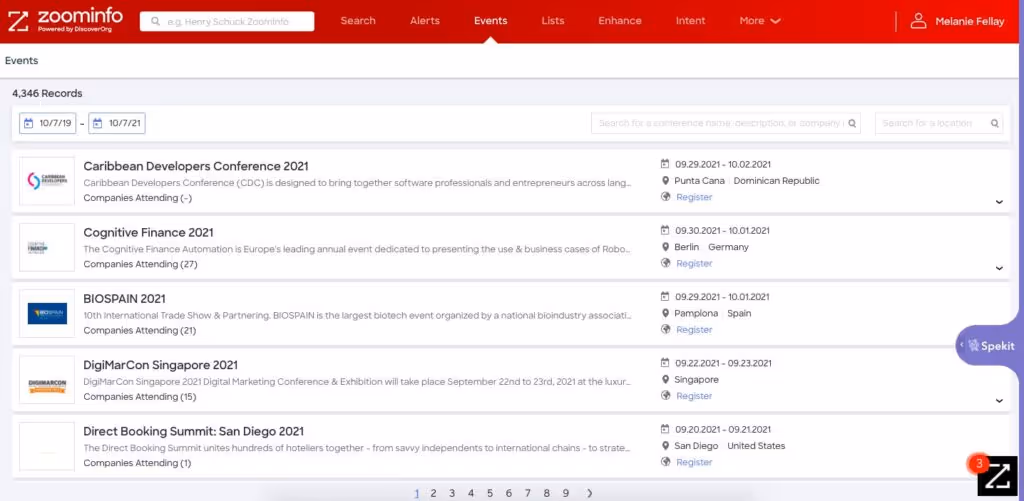Open the end date picker showing 10/7/21
Image resolution: width=1024 pixels, height=501 pixels.
pyautogui.click(x=117, y=123)
